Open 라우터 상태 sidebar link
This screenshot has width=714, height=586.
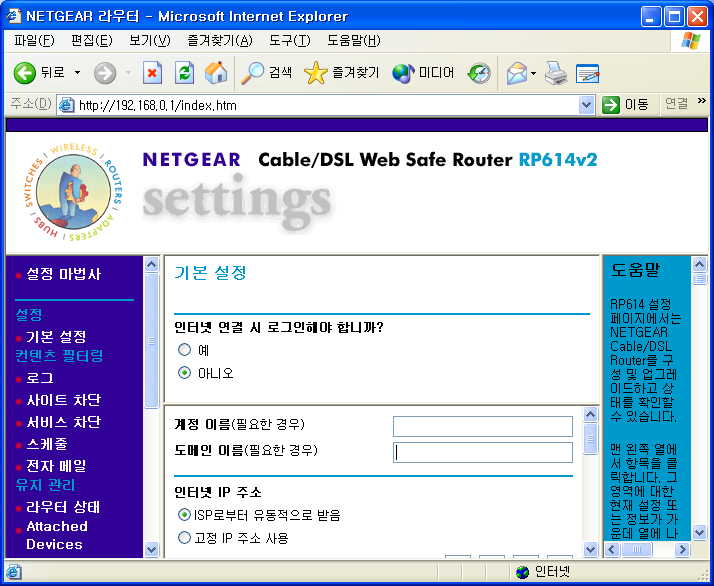tap(63, 507)
